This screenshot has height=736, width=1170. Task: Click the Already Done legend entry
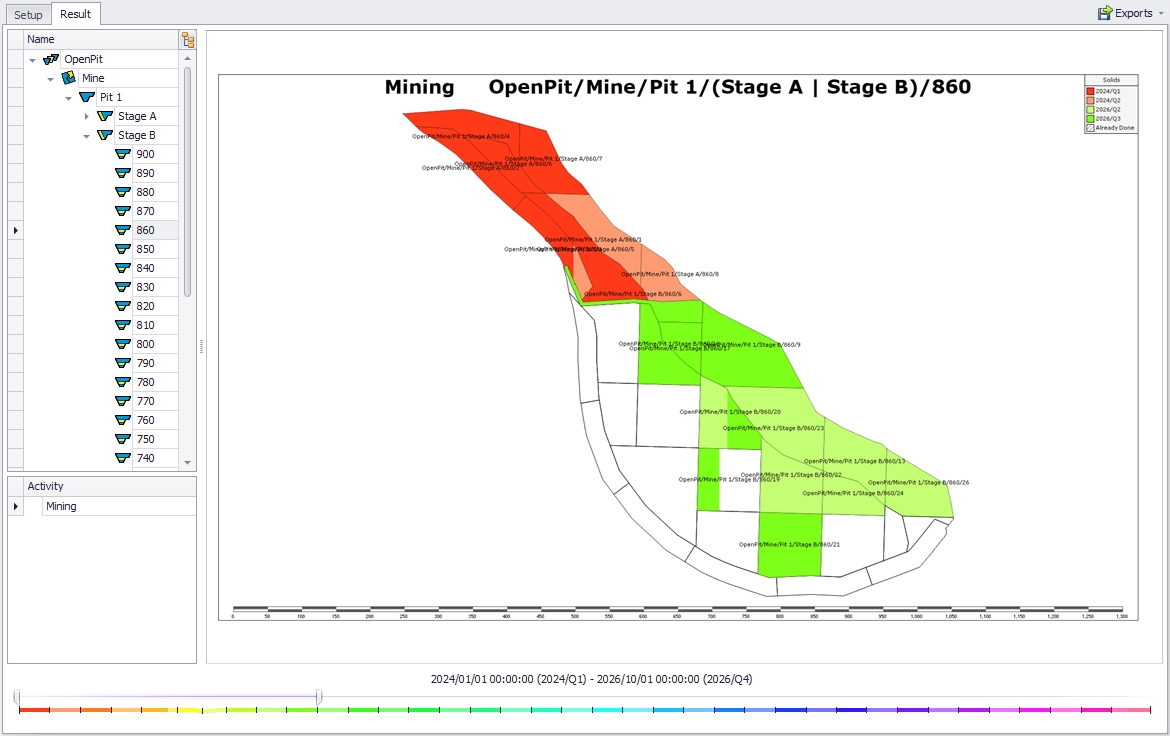(1111, 128)
